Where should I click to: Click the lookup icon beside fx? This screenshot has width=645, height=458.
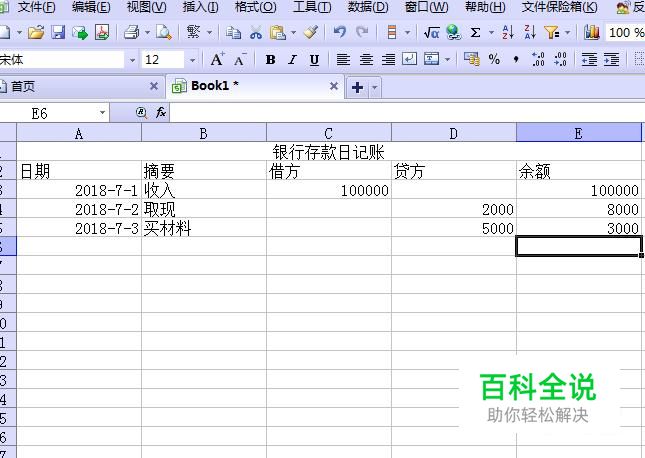(x=141, y=112)
